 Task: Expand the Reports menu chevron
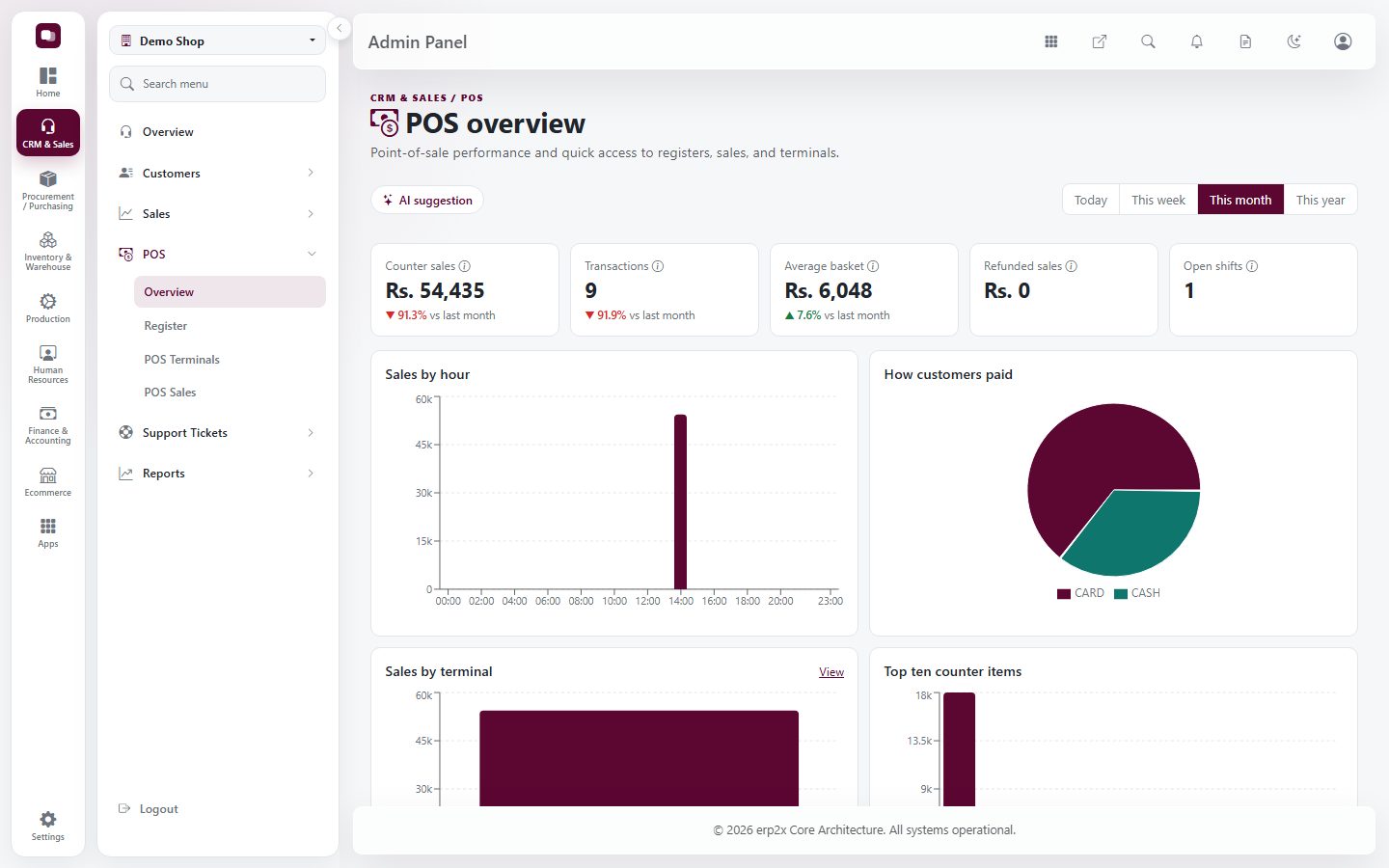tap(311, 474)
